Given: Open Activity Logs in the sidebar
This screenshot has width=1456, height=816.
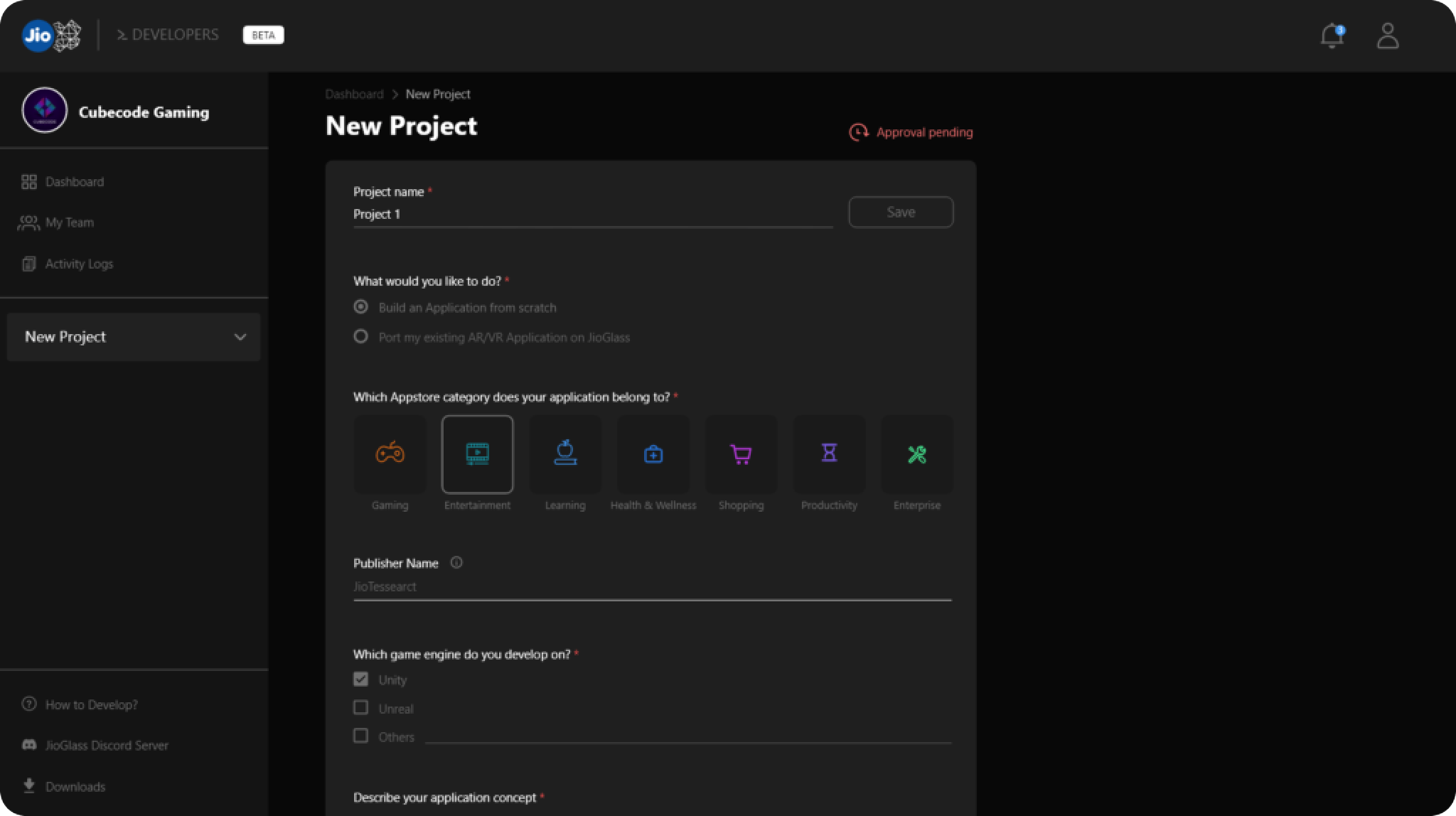Looking at the screenshot, I should click(67, 264).
